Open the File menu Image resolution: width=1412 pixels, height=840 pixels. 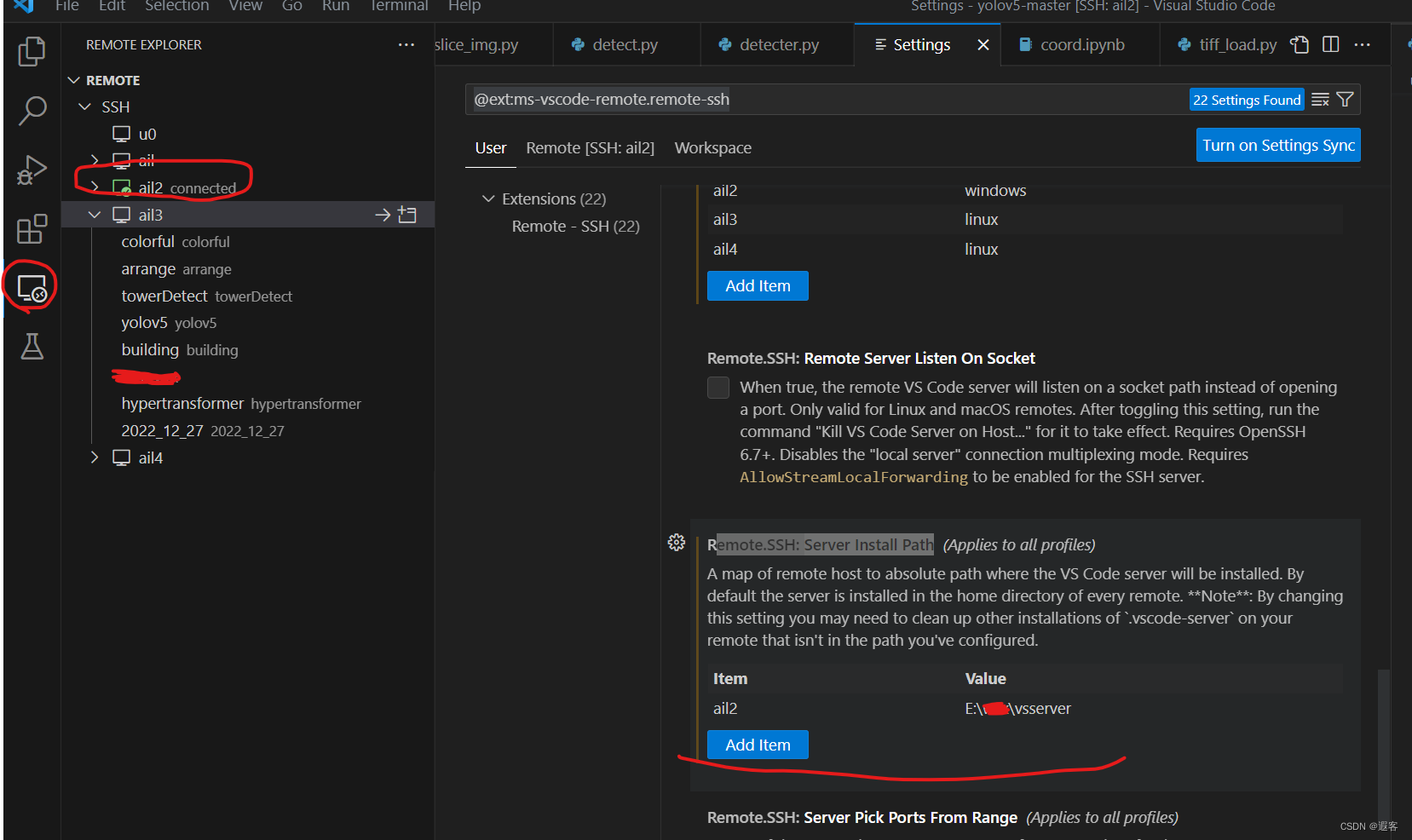67,6
